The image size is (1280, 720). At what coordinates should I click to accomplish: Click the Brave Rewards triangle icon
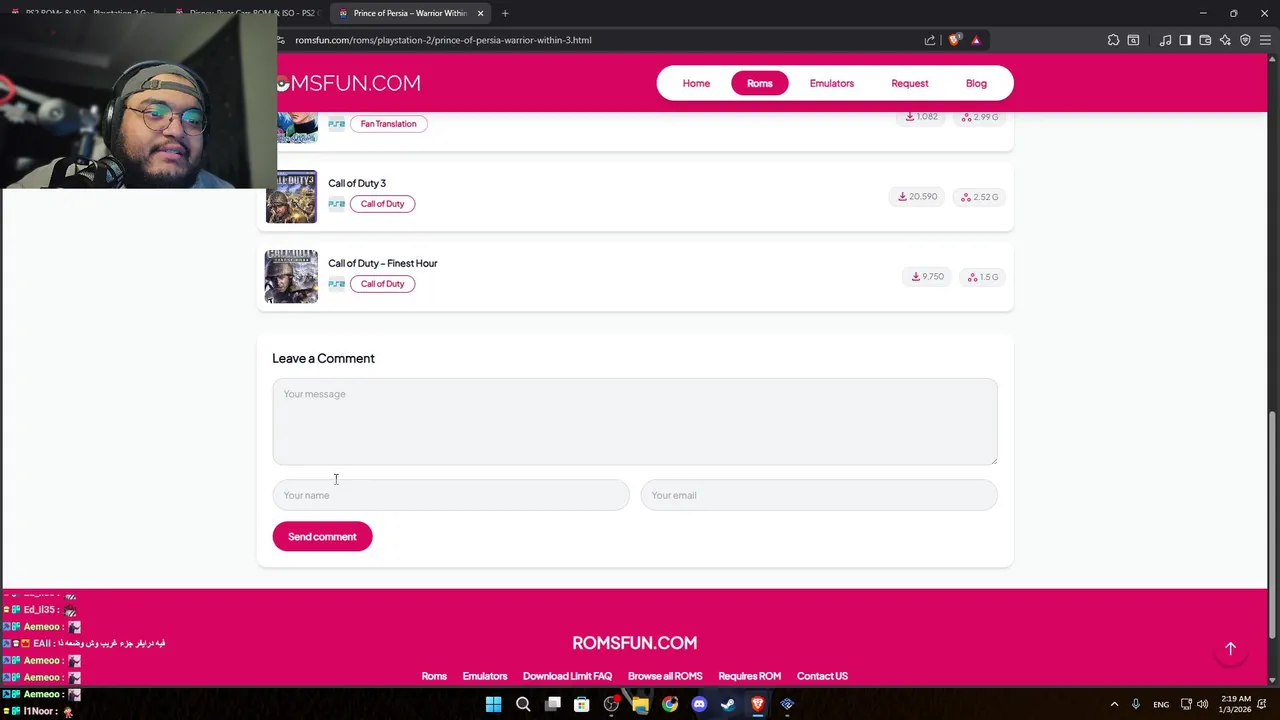click(x=976, y=40)
